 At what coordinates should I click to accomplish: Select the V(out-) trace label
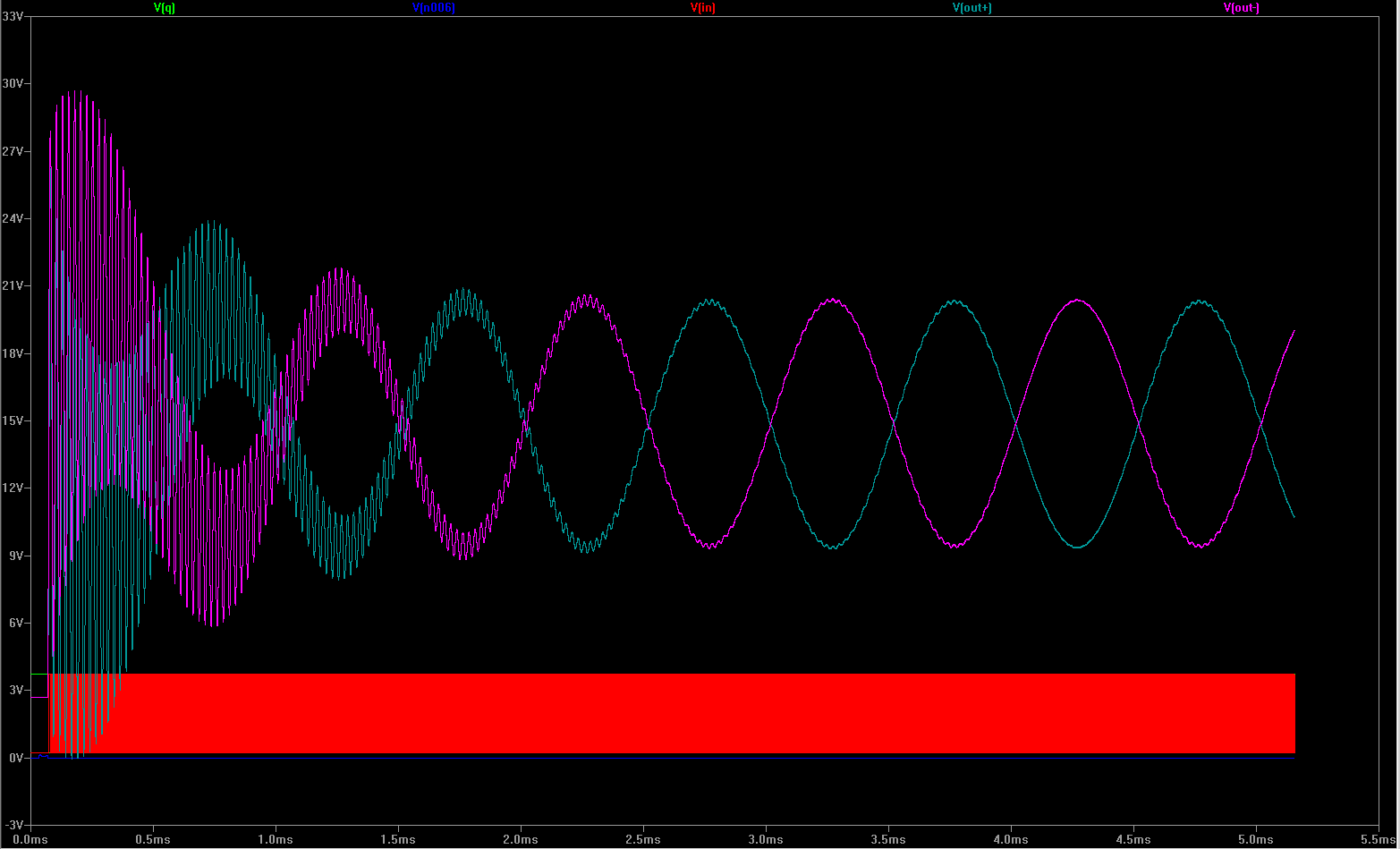[1242, 7]
